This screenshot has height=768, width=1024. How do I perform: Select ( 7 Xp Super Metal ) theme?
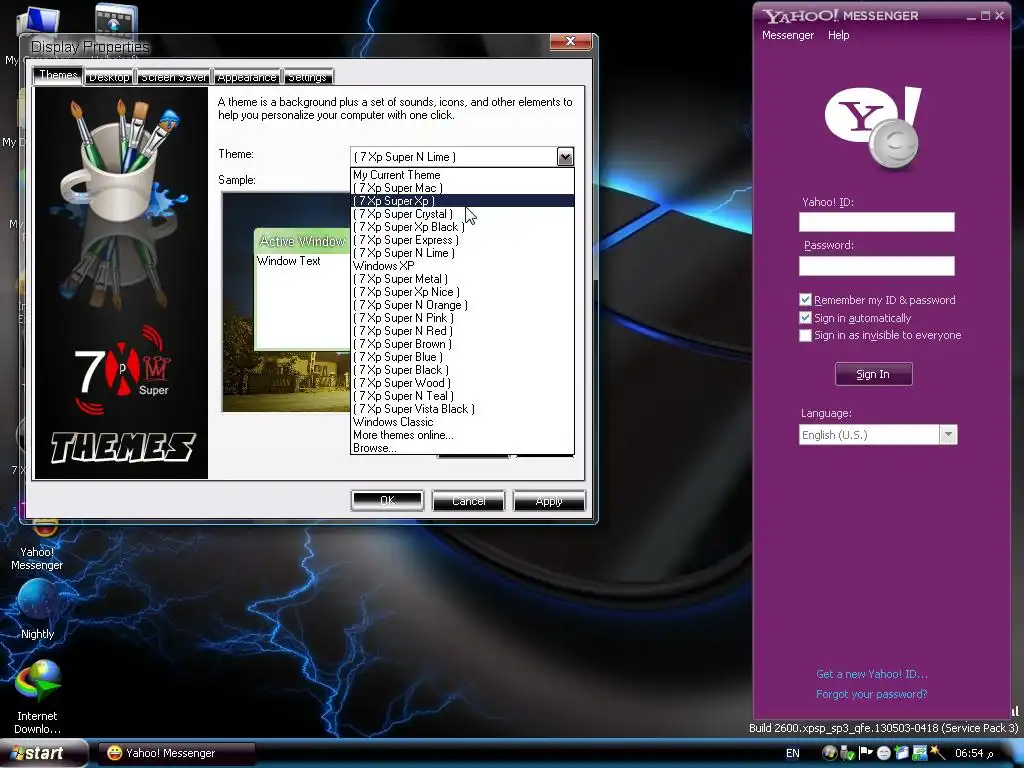(x=462, y=279)
